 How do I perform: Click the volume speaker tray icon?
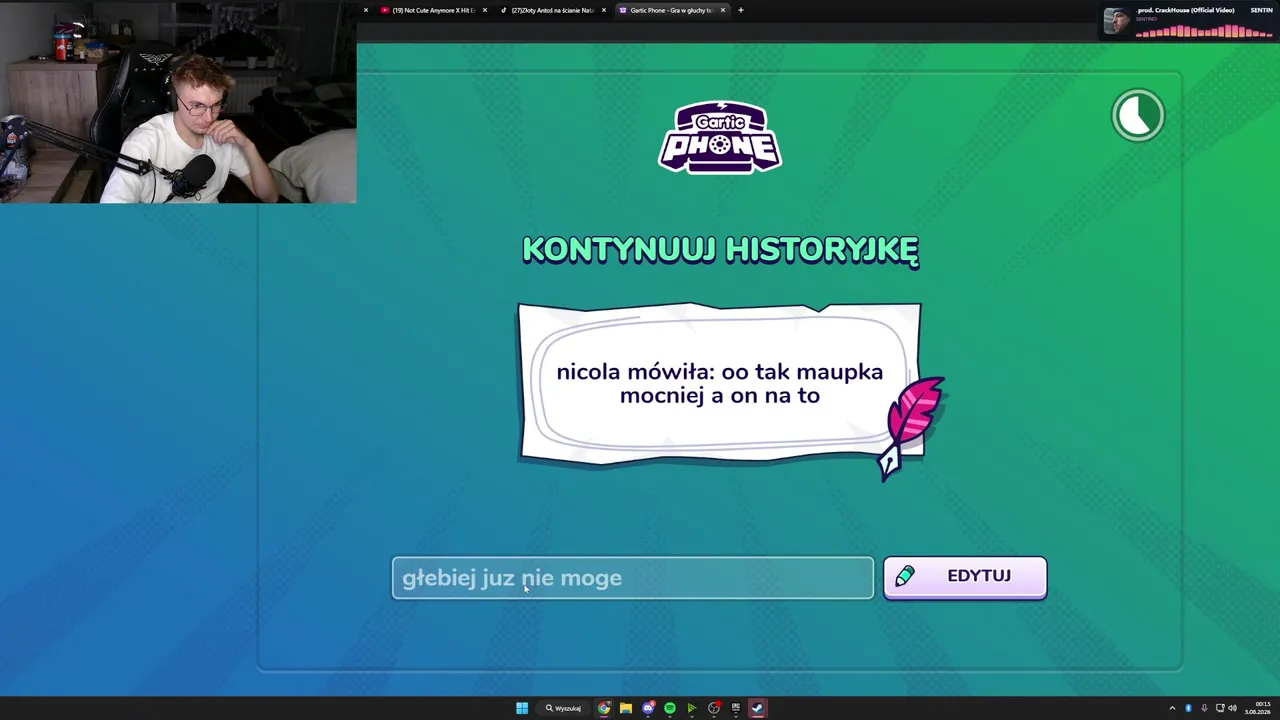(1233, 708)
